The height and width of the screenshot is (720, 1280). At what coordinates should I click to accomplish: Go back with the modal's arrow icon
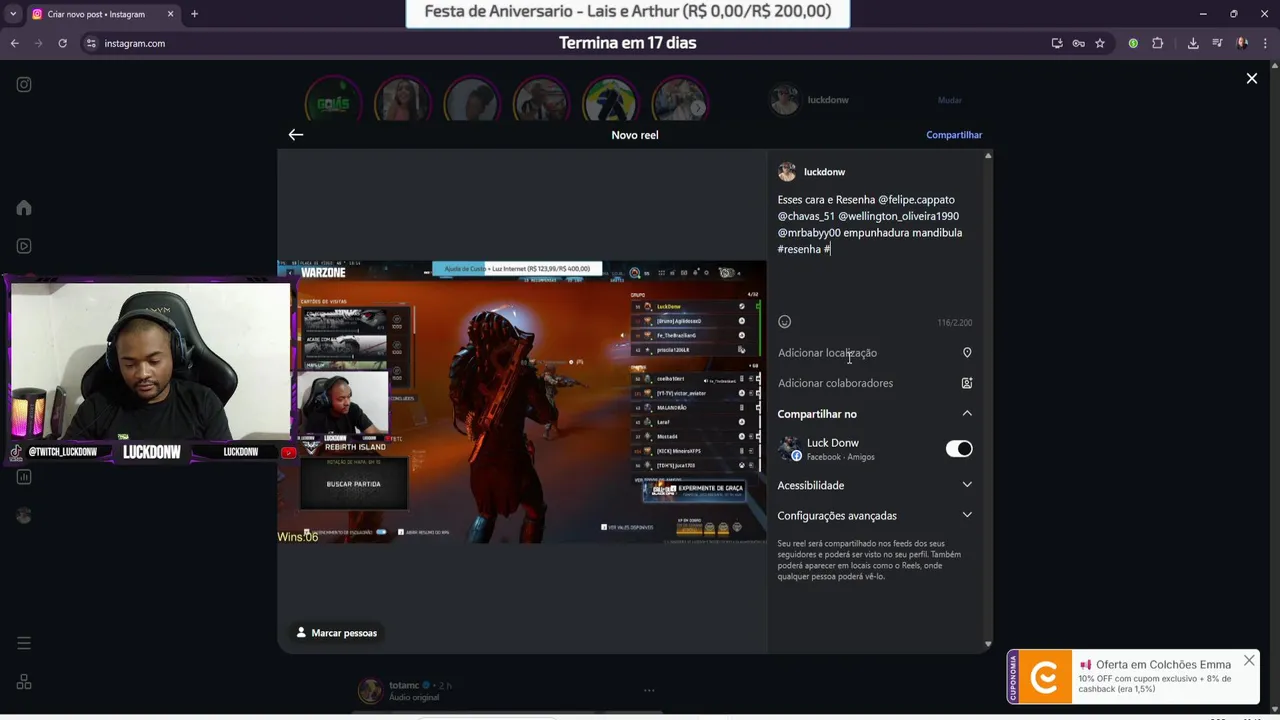(x=296, y=135)
